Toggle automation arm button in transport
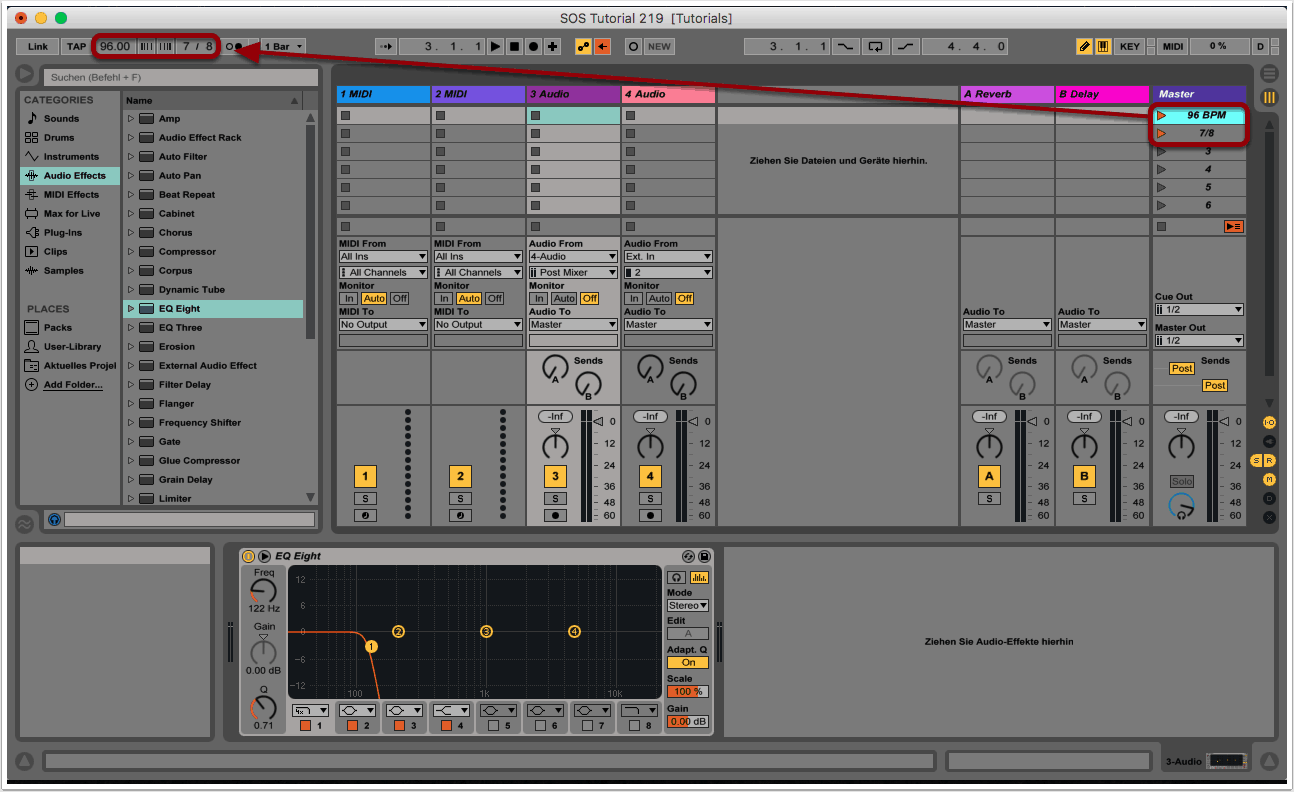The height and width of the screenshot is (792, 1294). pos(582,47)
